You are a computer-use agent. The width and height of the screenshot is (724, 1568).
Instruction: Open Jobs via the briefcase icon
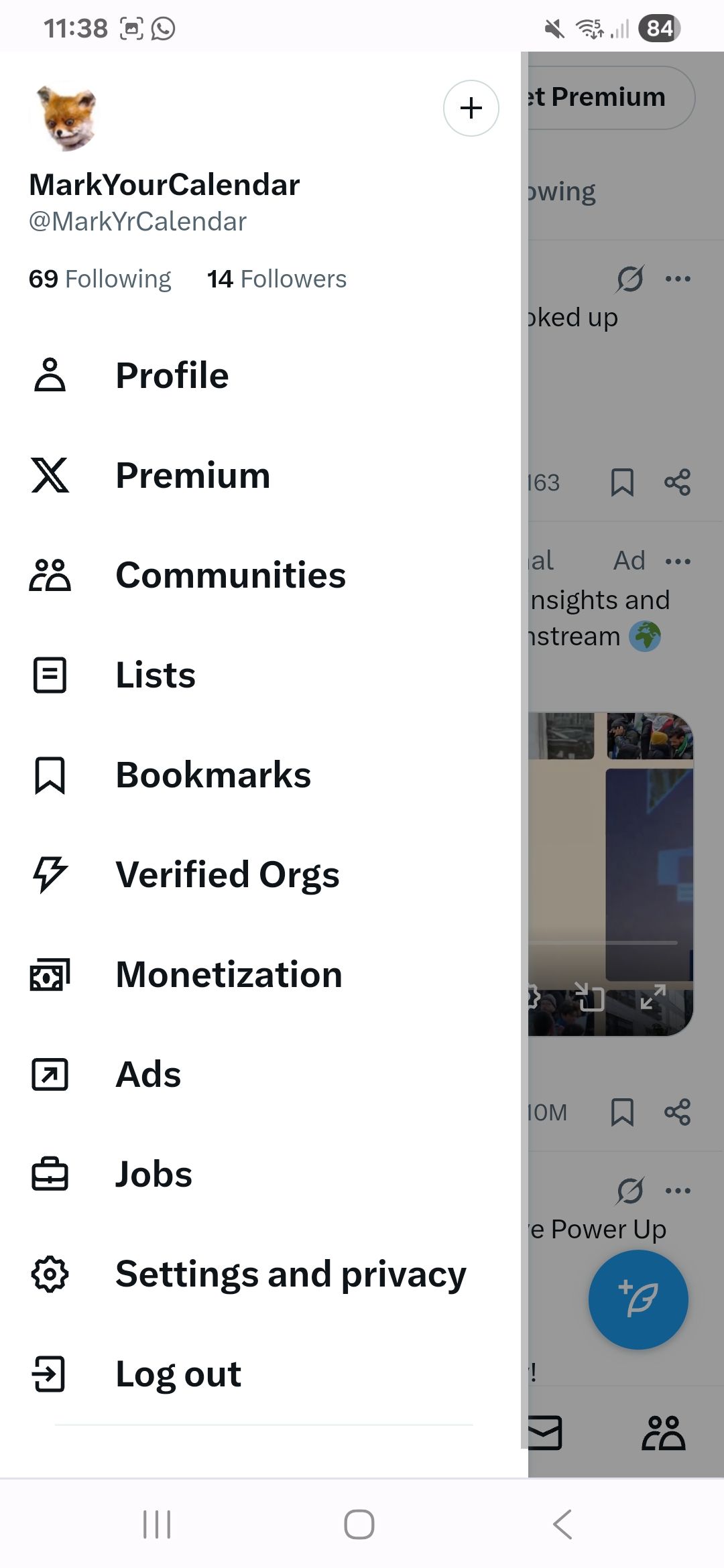50,1174
